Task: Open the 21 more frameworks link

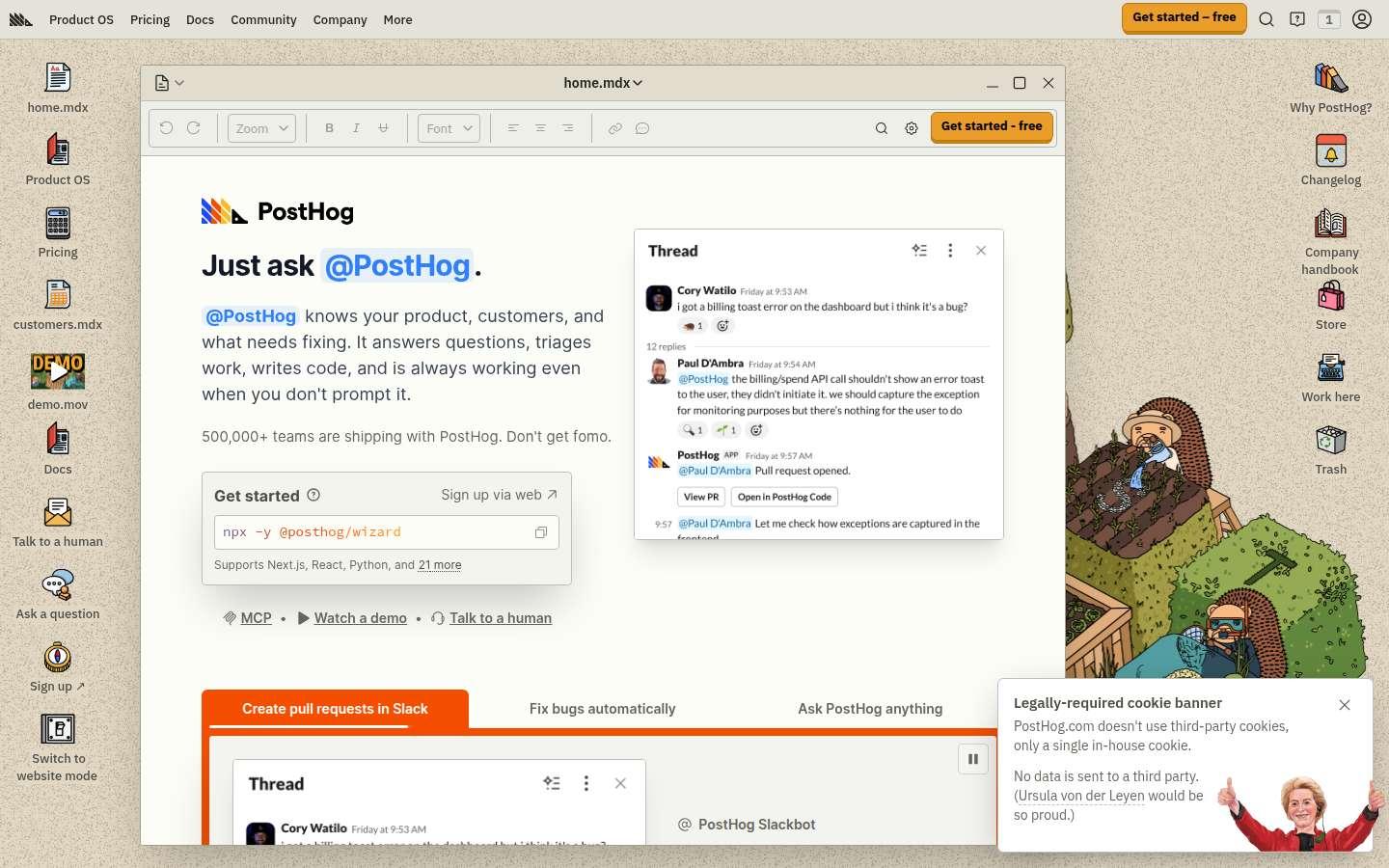Action: pos(440,565)
